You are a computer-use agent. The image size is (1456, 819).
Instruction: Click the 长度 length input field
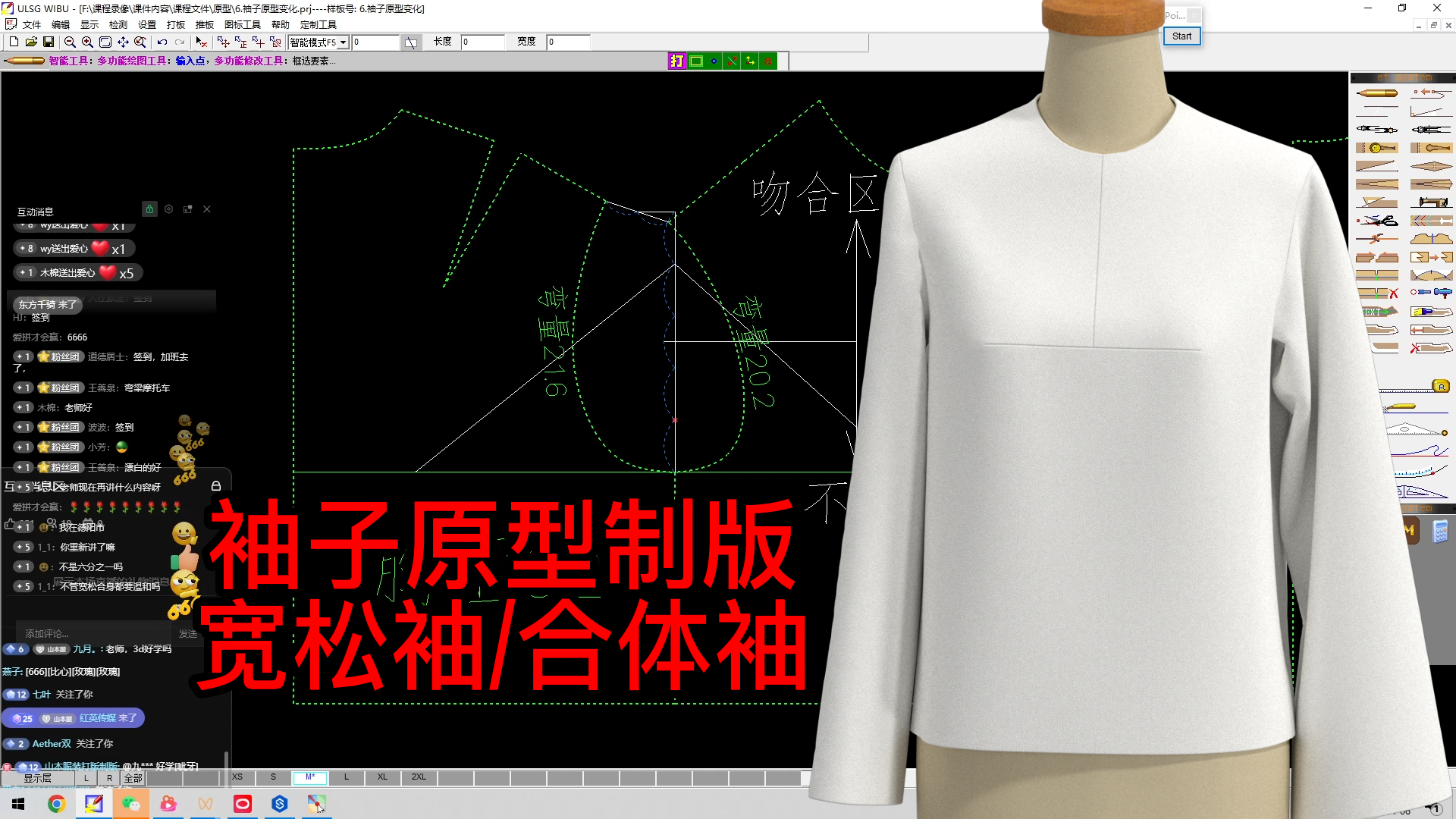coord(482,42)
